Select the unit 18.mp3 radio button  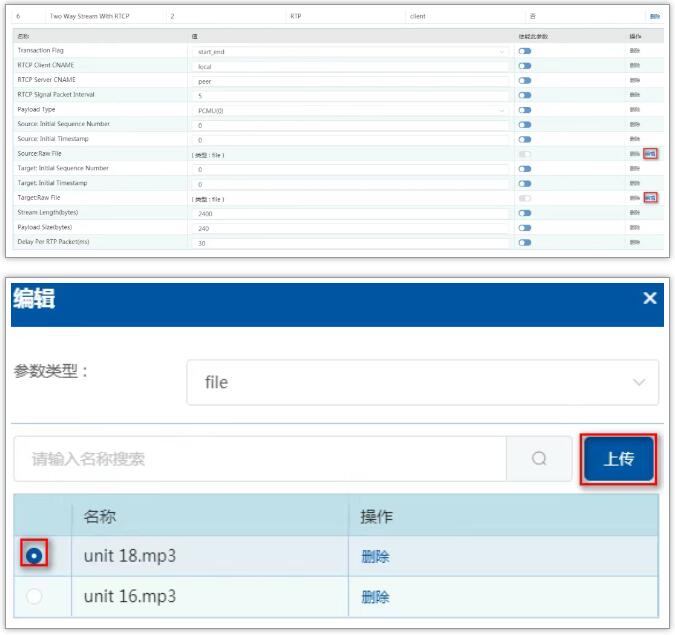[36, 556]
